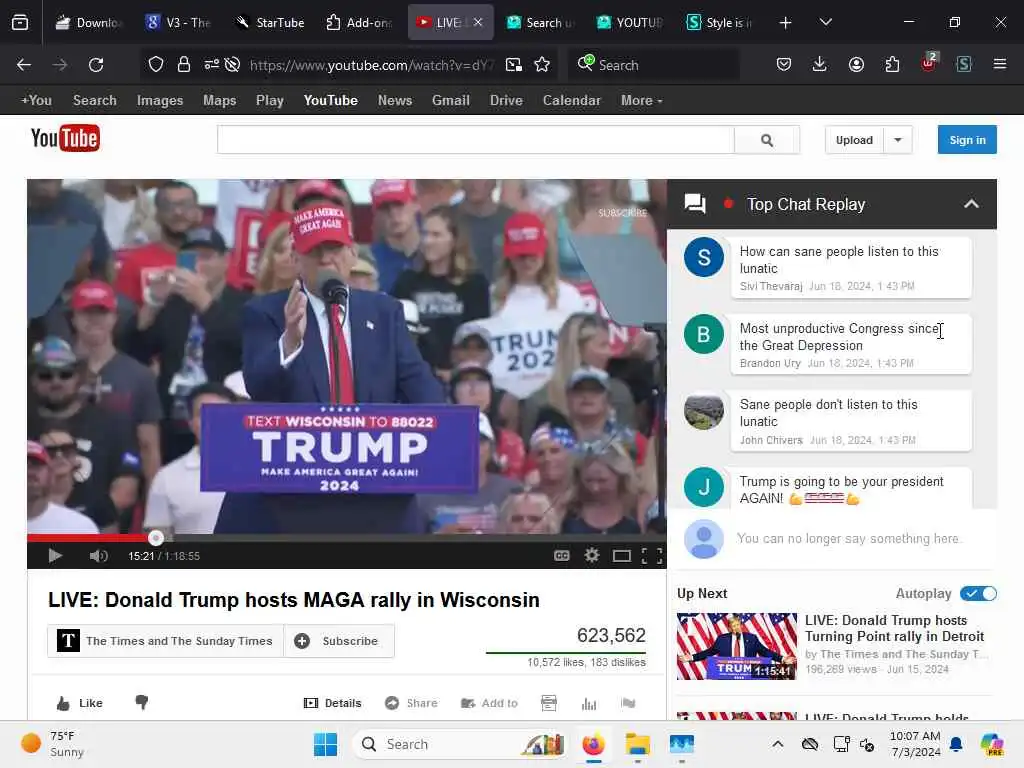
Task: Open the Share tab
Action: click(x=411, y=703)
